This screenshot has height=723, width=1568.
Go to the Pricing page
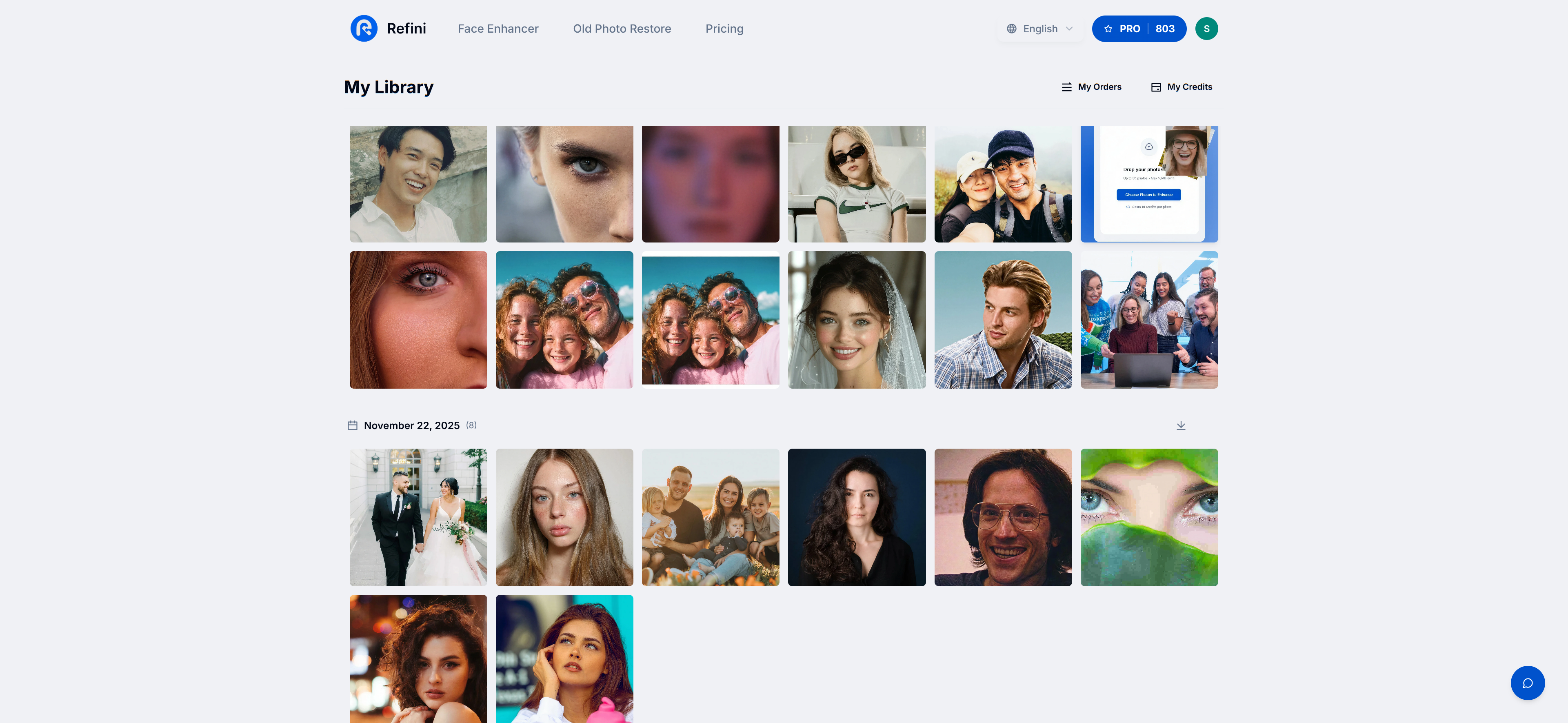[724, 28]
